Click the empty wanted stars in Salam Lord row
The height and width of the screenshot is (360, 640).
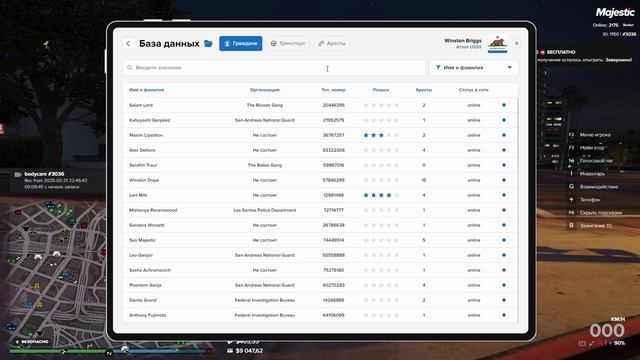381,105
